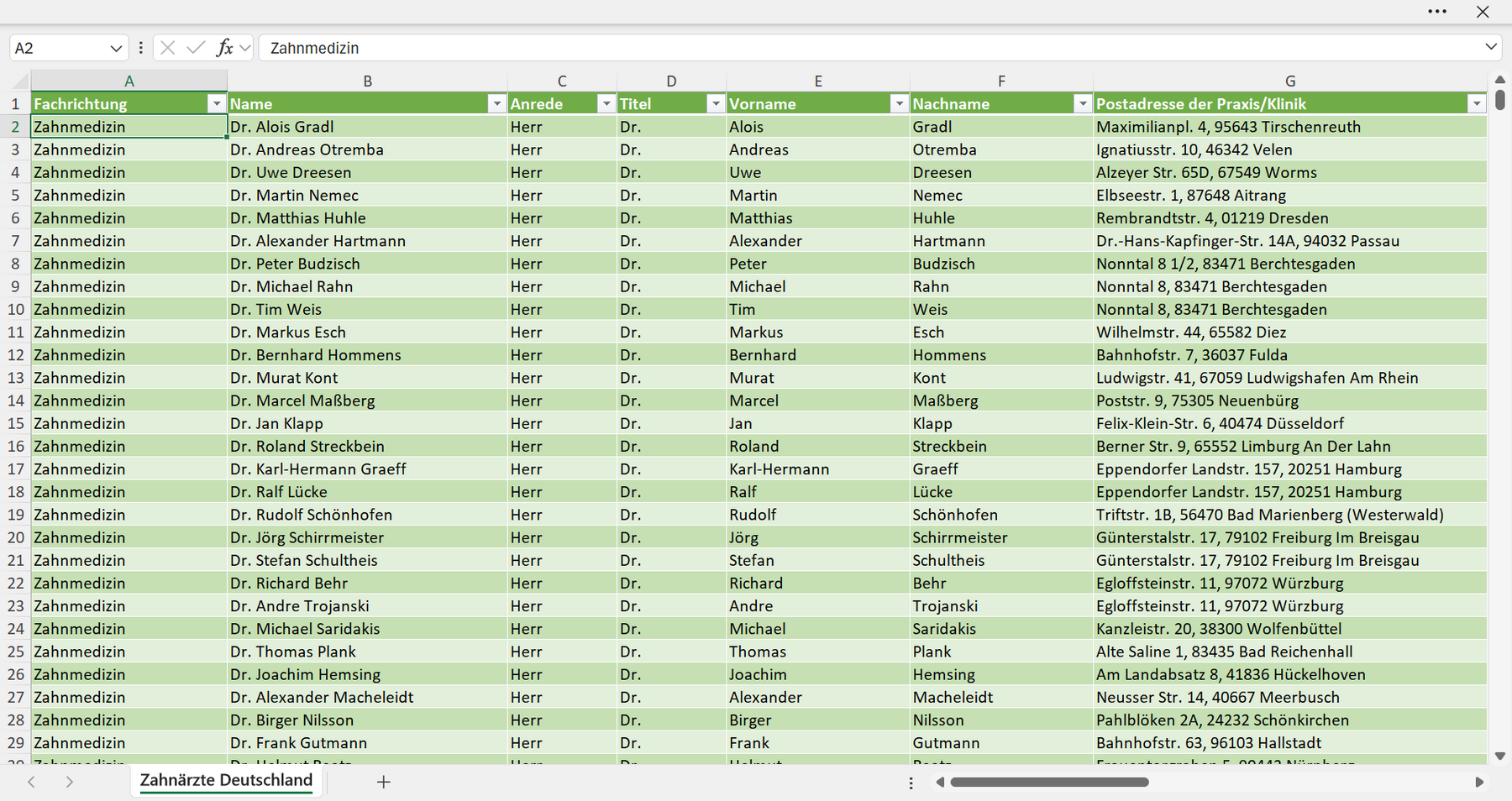
Task: Open the Nachname column filter dropdown
Action: point(1082,103)
